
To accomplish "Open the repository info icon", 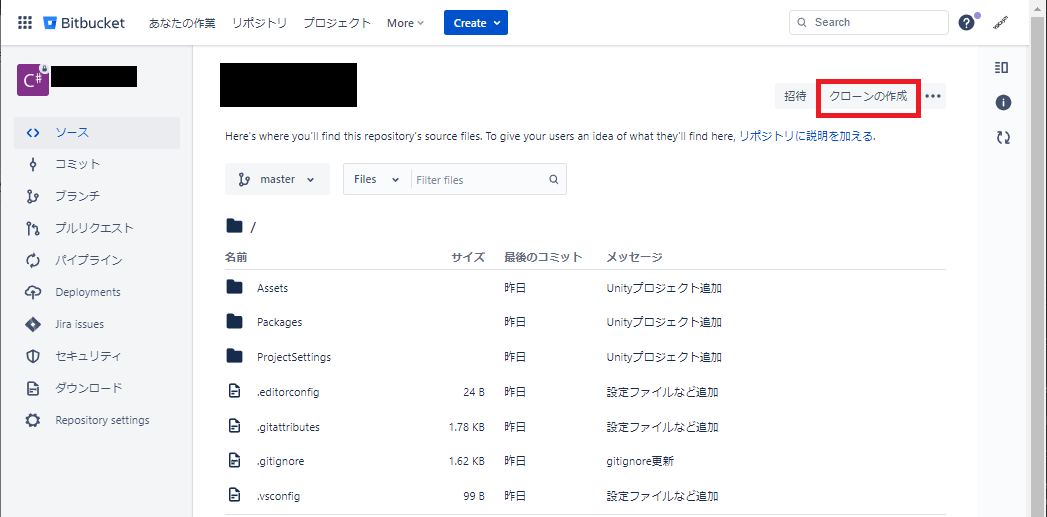I will pos(1003,103).
